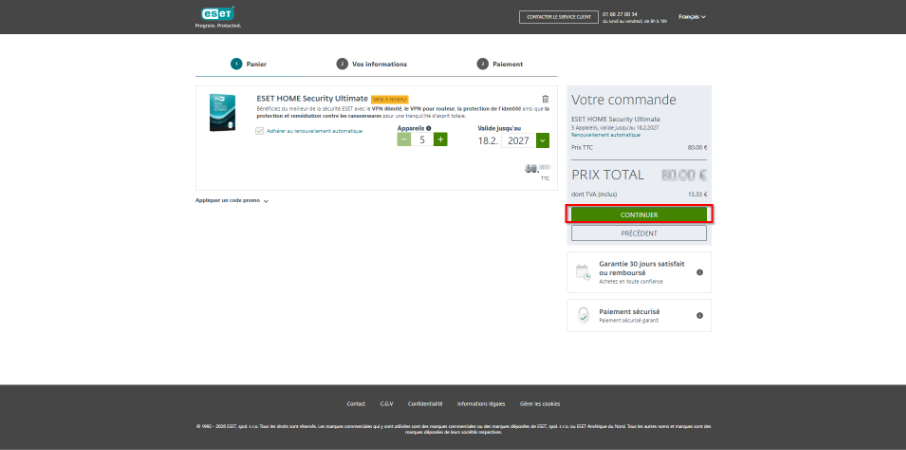This screenshot has height=450, width=906.
Task: Select the Panier step tab
Action: (249, 64)
